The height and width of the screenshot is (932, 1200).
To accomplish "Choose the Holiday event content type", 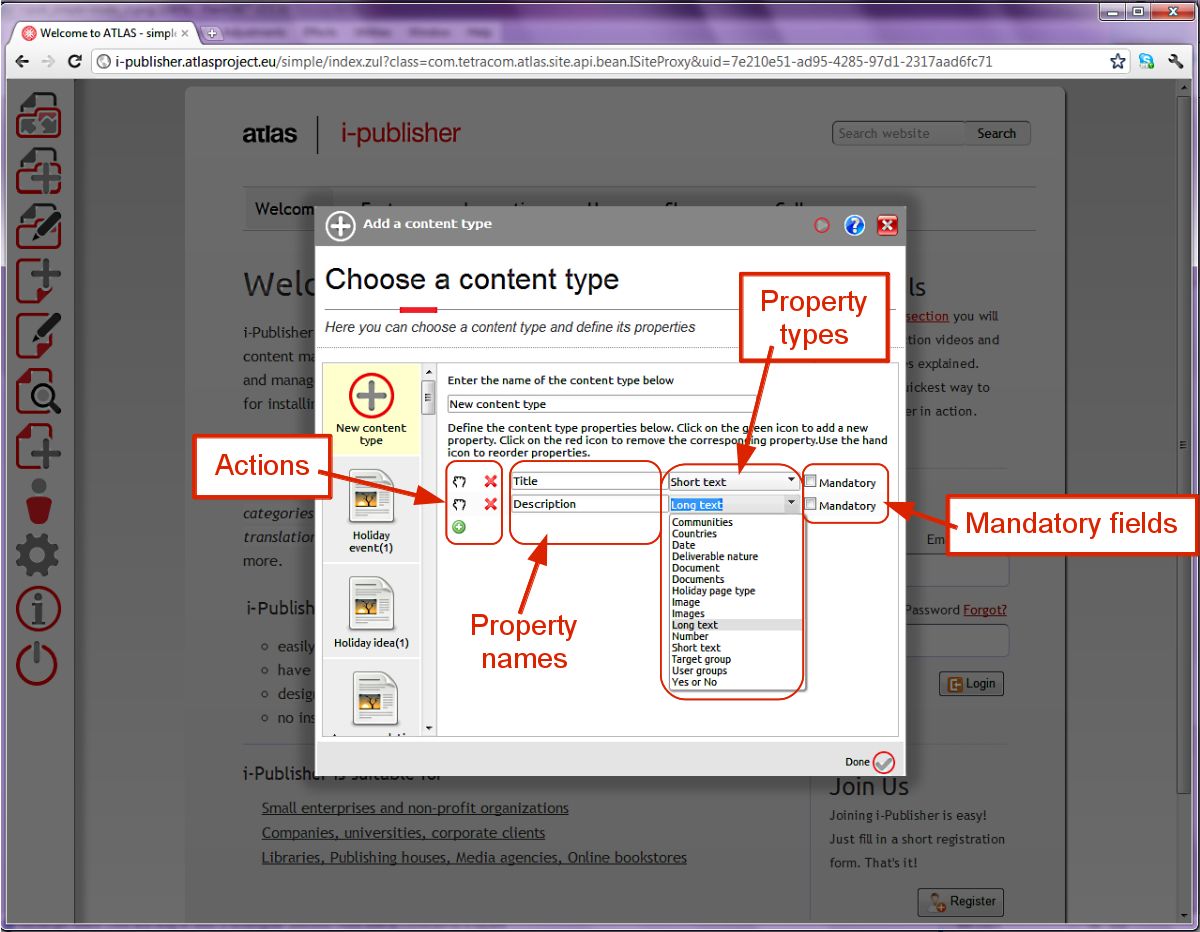I will [371, 510].
